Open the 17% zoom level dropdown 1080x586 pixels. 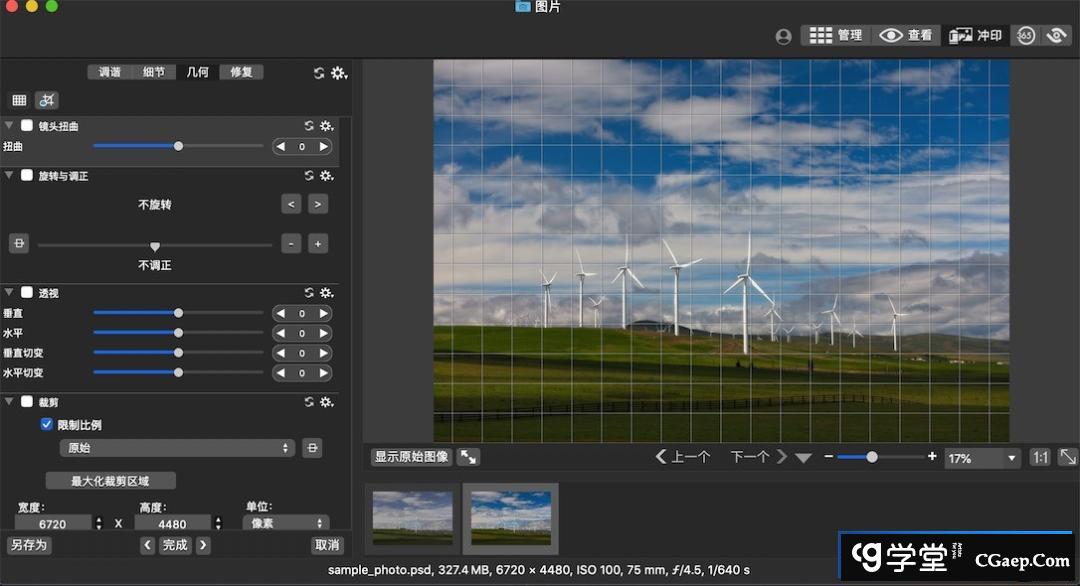(x=982, y=458)
